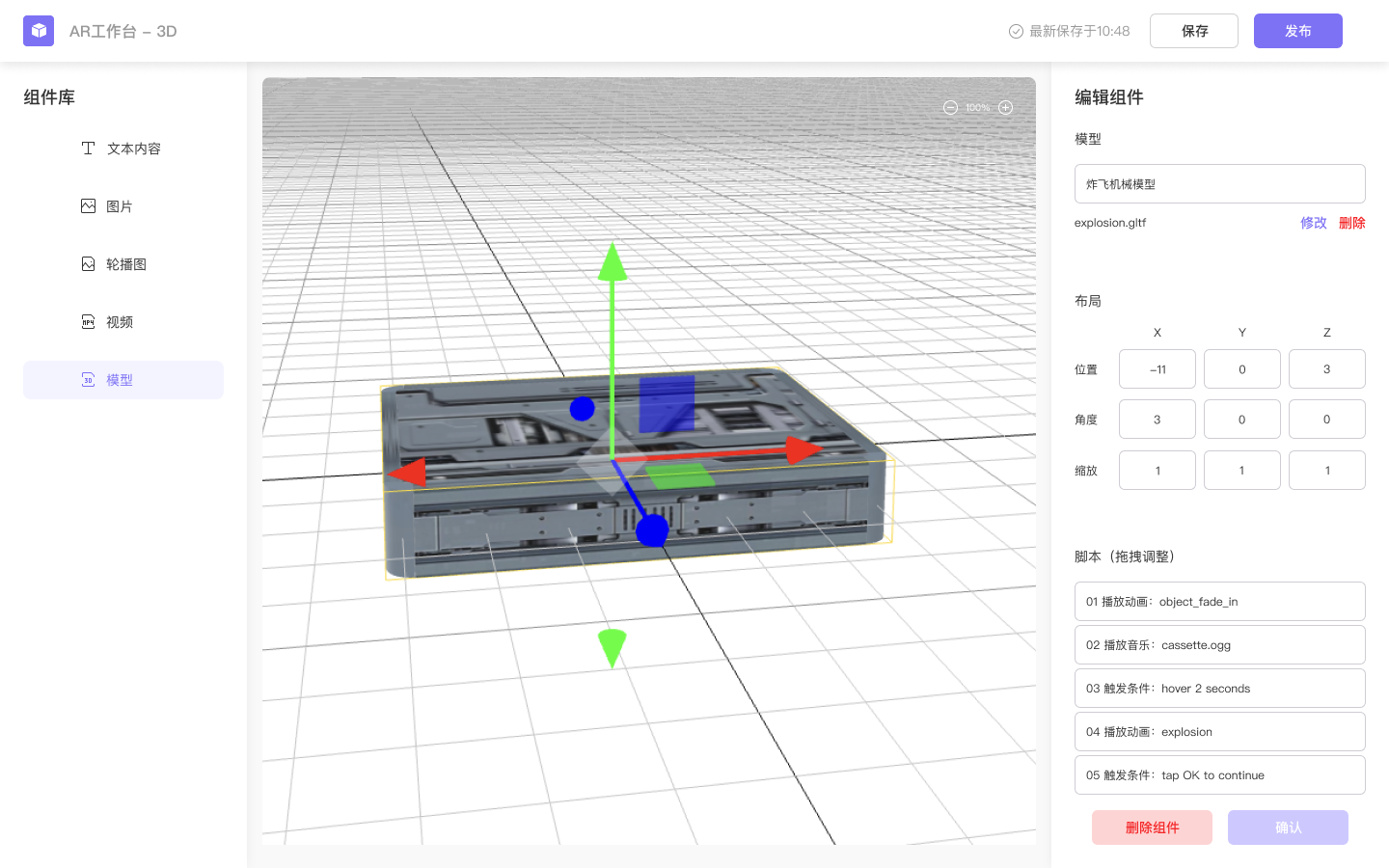Select 模型 component
Screen dimensions: 1389x868
(x=123, y=380)
